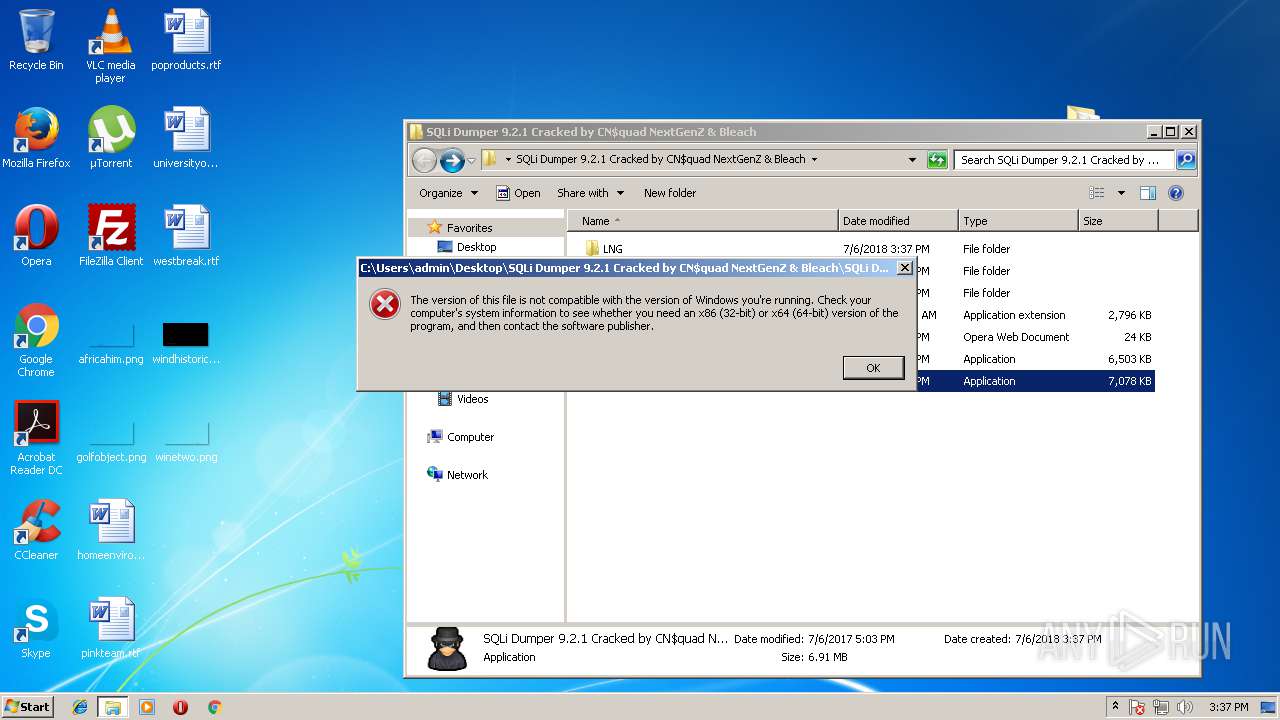Select windhistoric... black thumbnail file
Viewport: 1280px width, 720px height.
pos(186,342)
